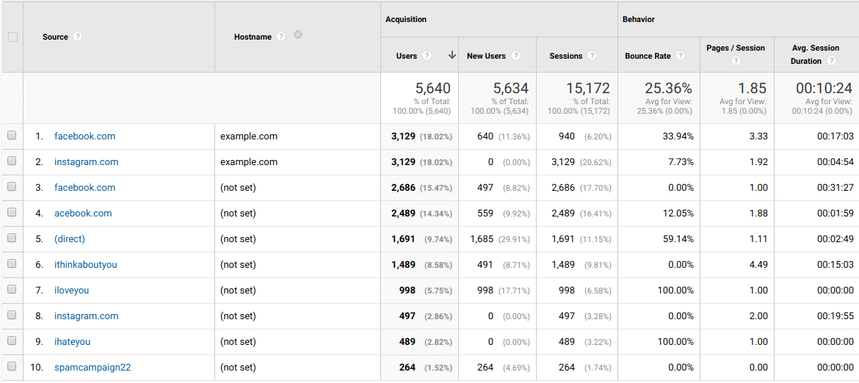Click help icon next to Users column

(427, 56)
